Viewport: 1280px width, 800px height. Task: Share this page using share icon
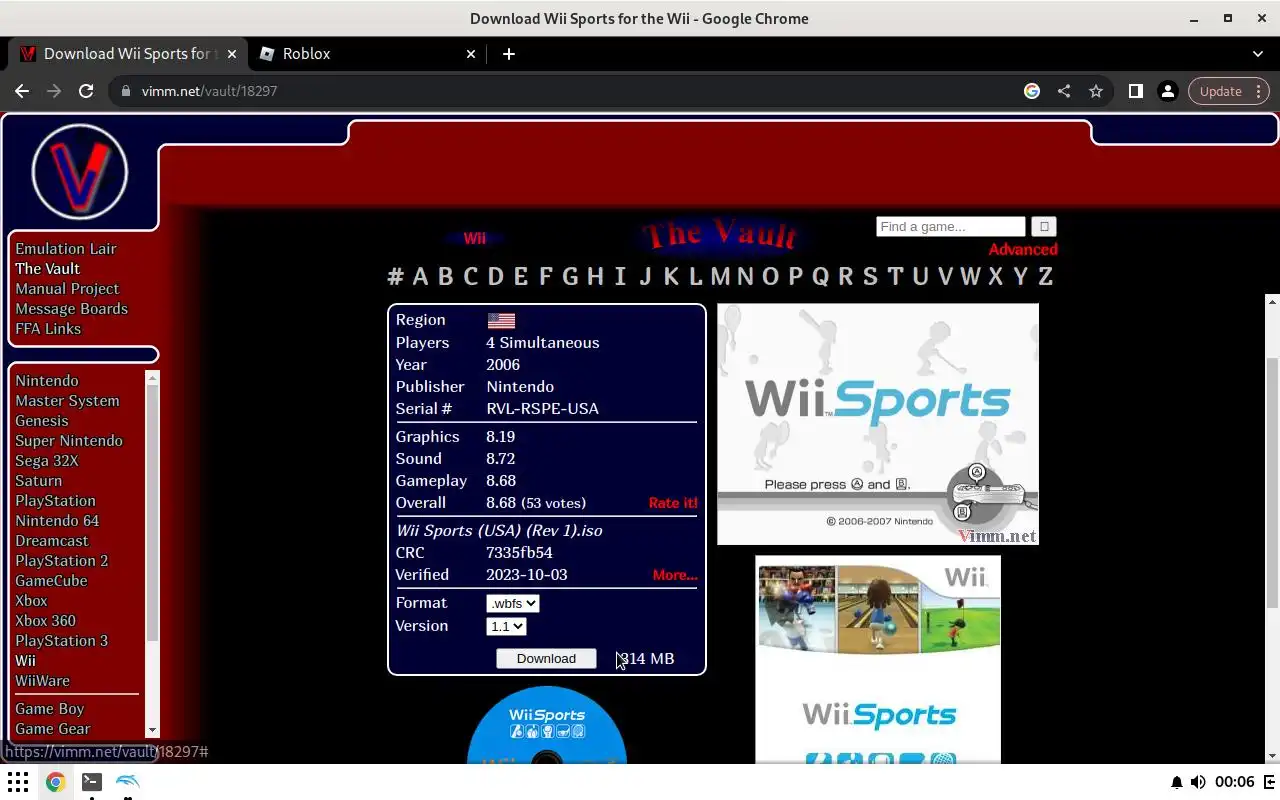[x=1064, y=91]
